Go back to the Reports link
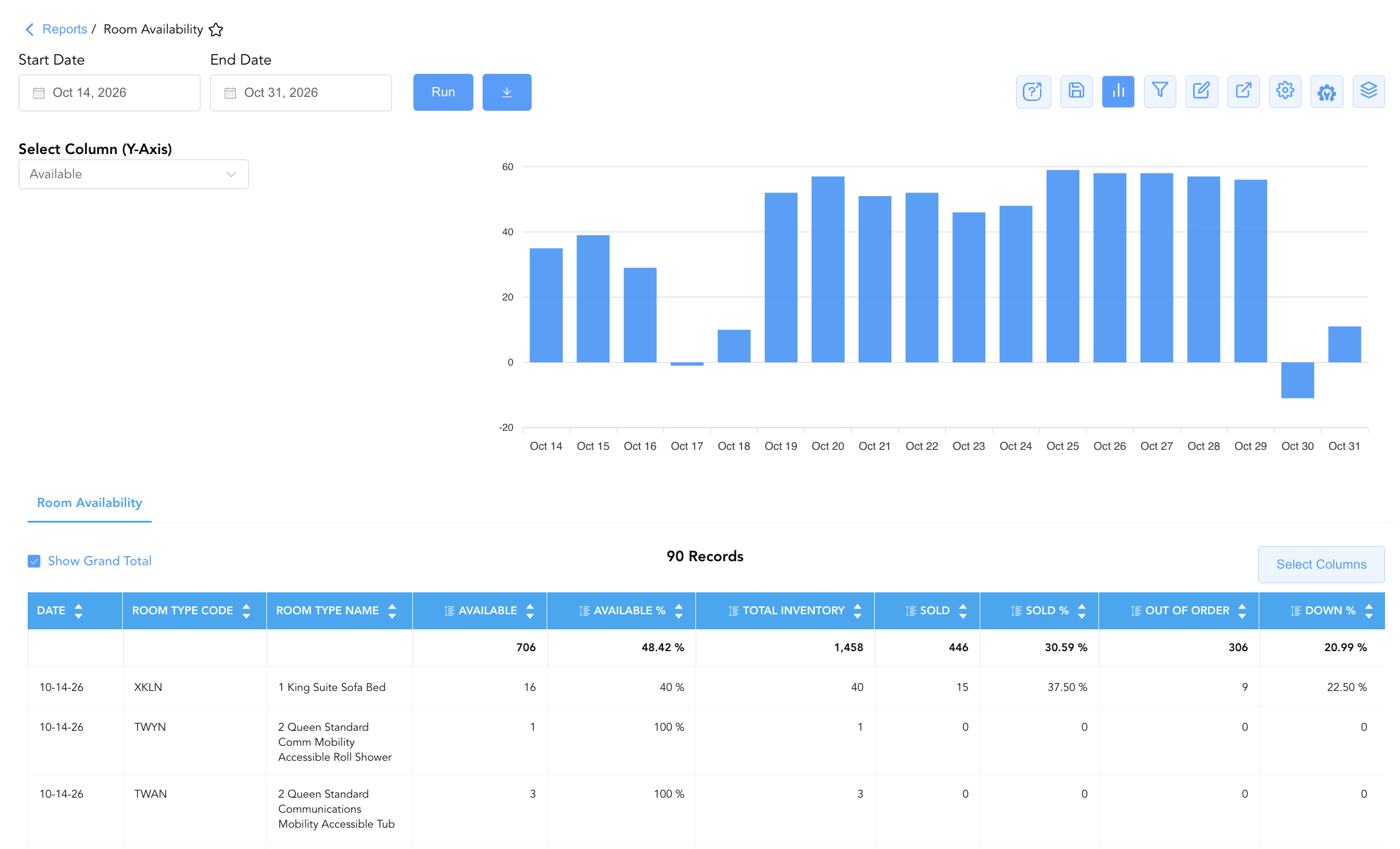Image resolution: width=1400 pixels, height=849 pixels. coord(65,29)
